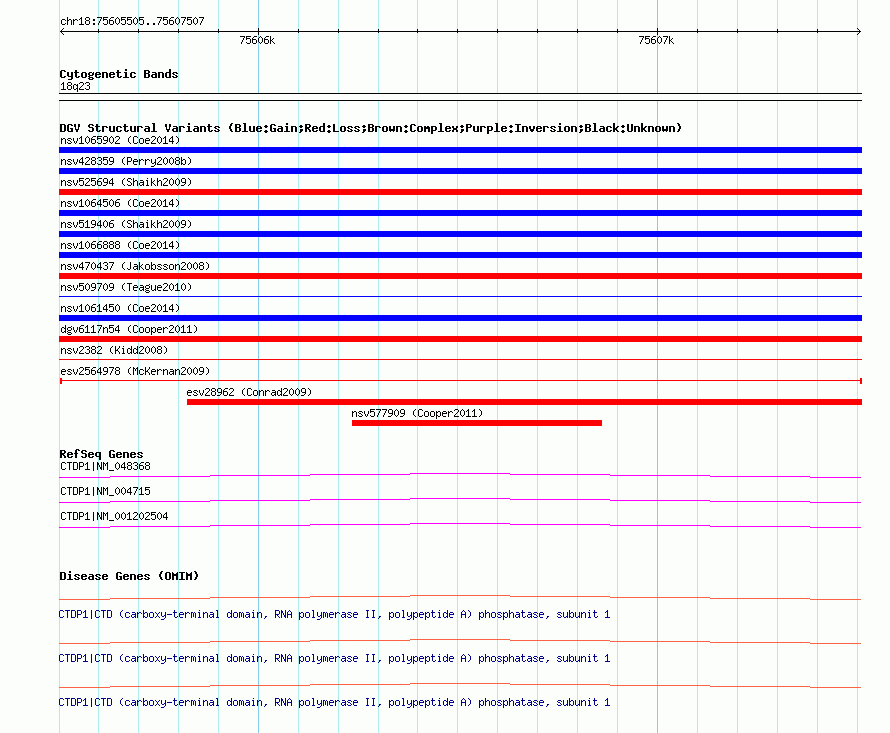The image size is (890, 733).
Task: Click the chr18:75605505..75607507 coordinate label
Action: [x=132, y=22]
